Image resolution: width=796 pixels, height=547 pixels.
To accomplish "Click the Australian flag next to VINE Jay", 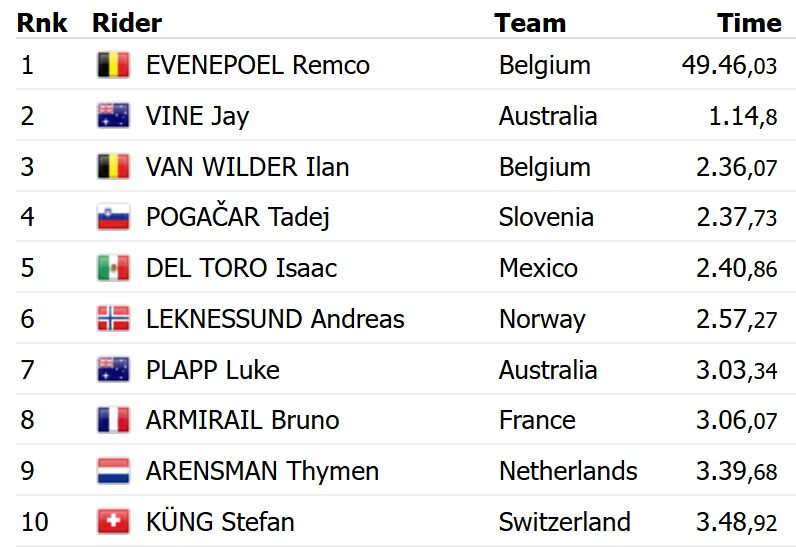I will [x=113, y=116].
